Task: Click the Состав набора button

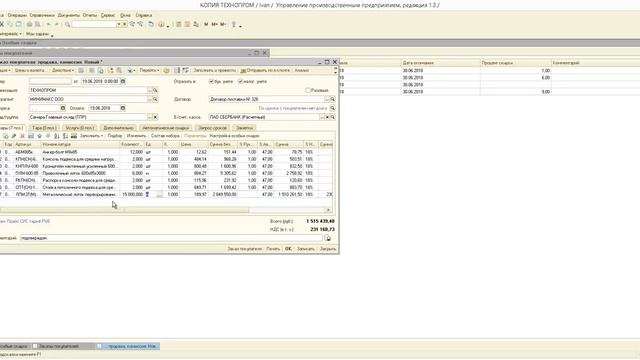Action: [x=165, y=136]
